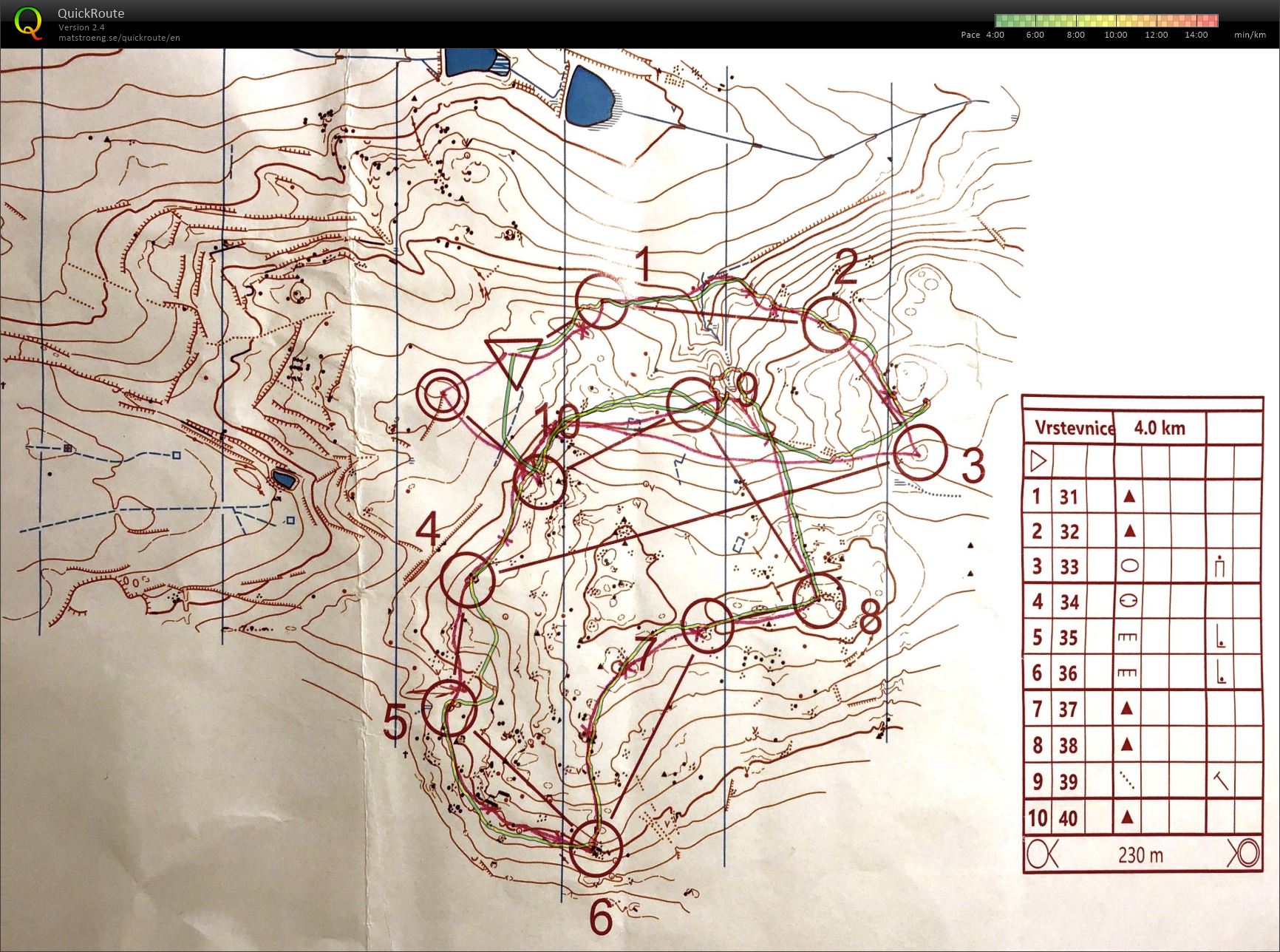The height and width of the screenshot is (952, 1280).
Task: Open the matstroeng.se/quickroute/en link
Action: (x=119, y=38)
